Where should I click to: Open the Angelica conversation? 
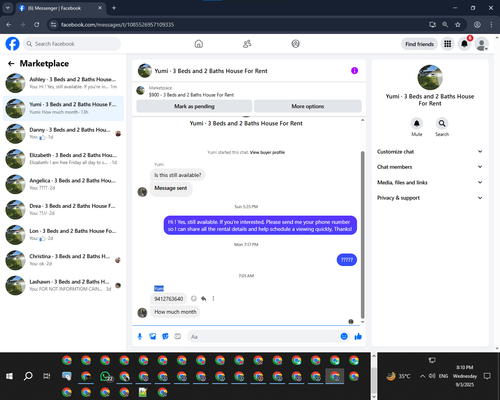click(x=63, y=184)
